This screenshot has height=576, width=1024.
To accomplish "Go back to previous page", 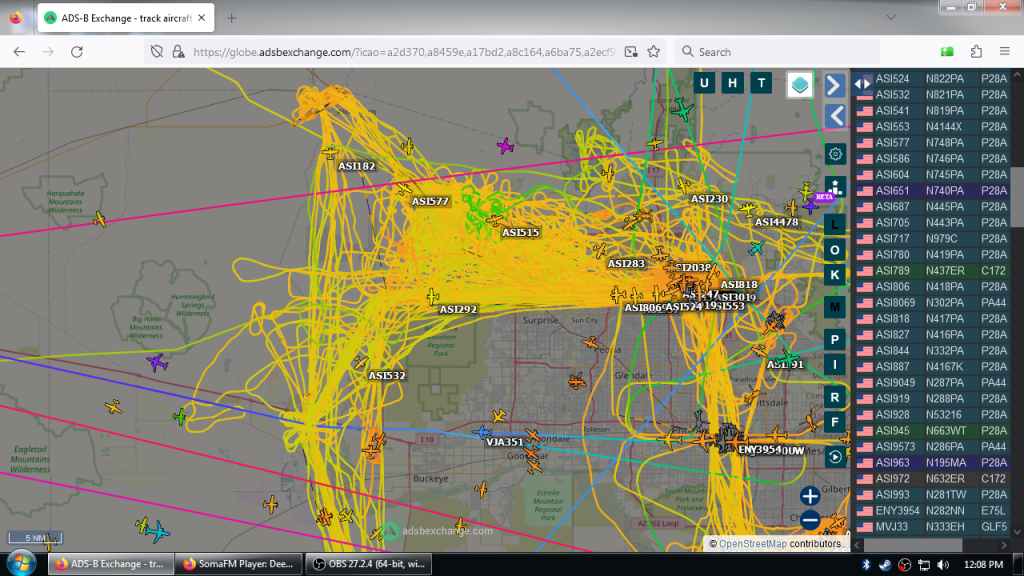I will click(x=19, y=52).
